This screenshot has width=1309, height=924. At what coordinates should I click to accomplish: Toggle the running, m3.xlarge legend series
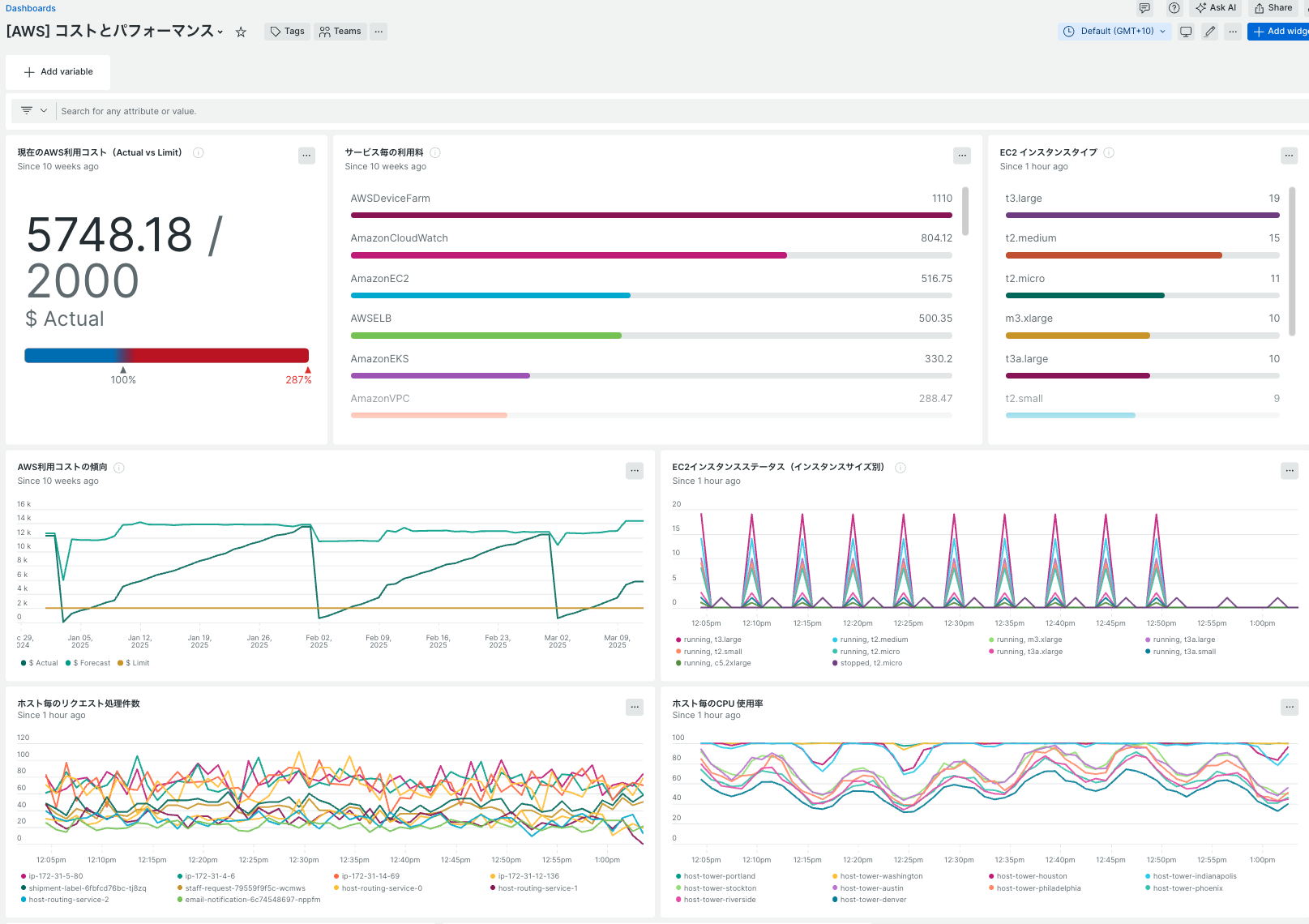(x=1025, y=640)
